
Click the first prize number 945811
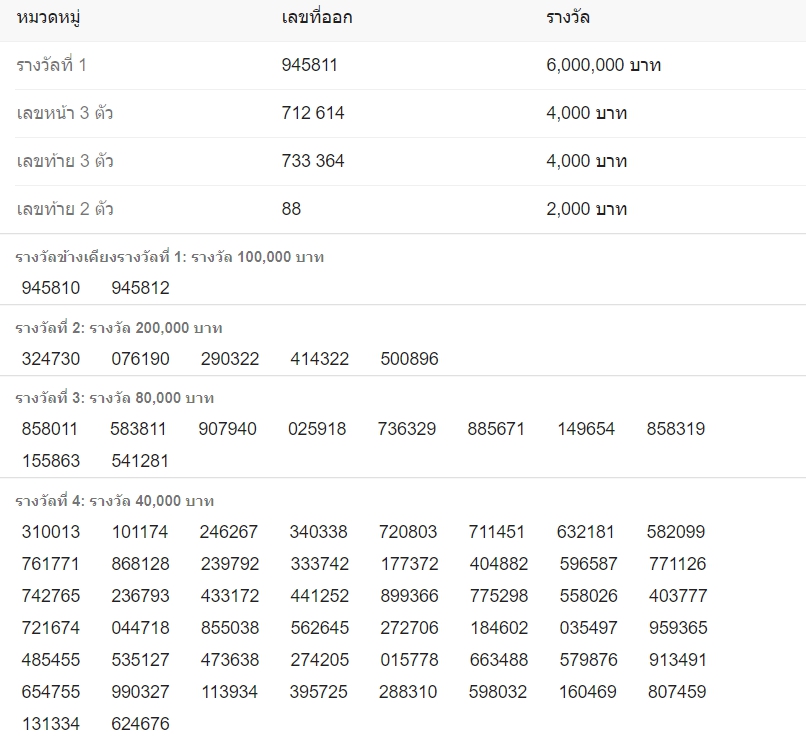309,65
